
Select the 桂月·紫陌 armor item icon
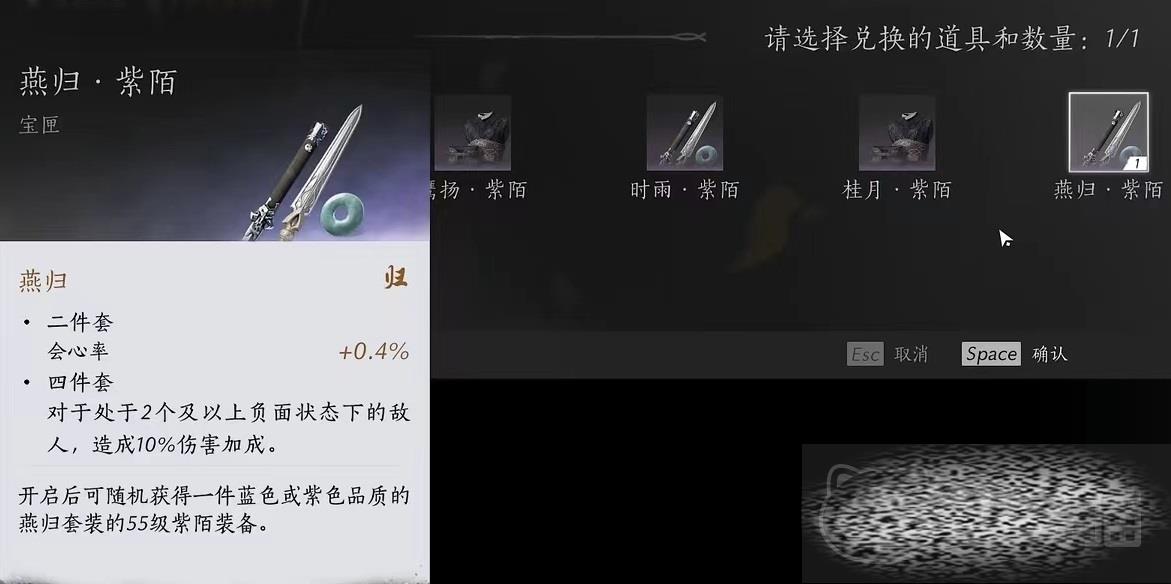tap(897, 132)
